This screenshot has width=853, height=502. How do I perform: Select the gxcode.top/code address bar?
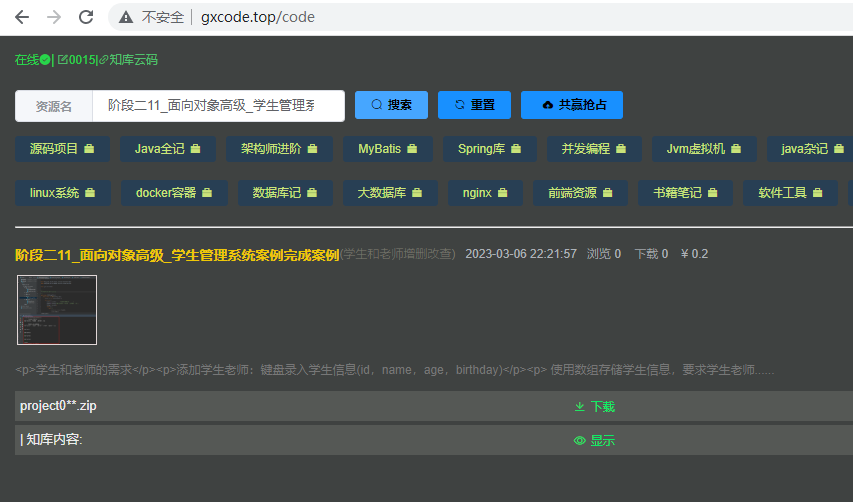(258, 17)
